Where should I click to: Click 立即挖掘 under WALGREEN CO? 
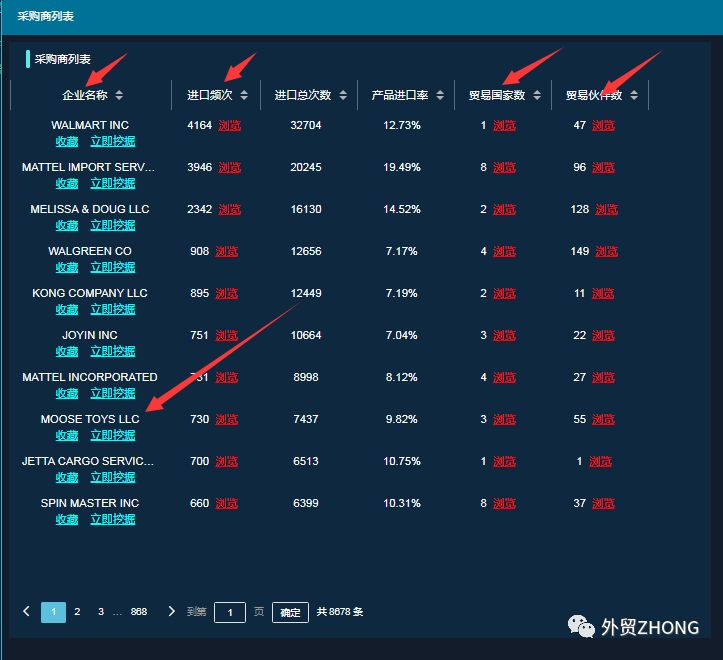click(x=113, y=268)
